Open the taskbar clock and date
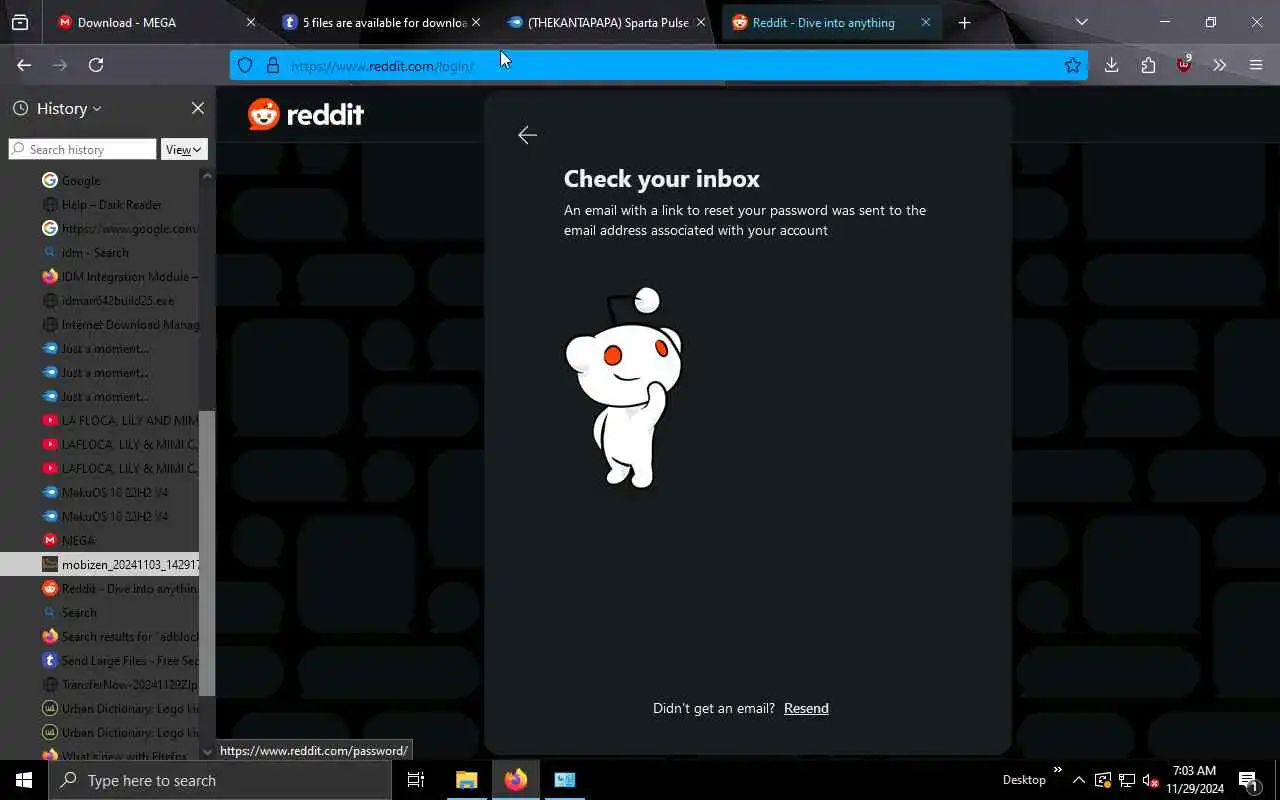1280x800 pixels. pyautogui.click(x=1194, y=780)
